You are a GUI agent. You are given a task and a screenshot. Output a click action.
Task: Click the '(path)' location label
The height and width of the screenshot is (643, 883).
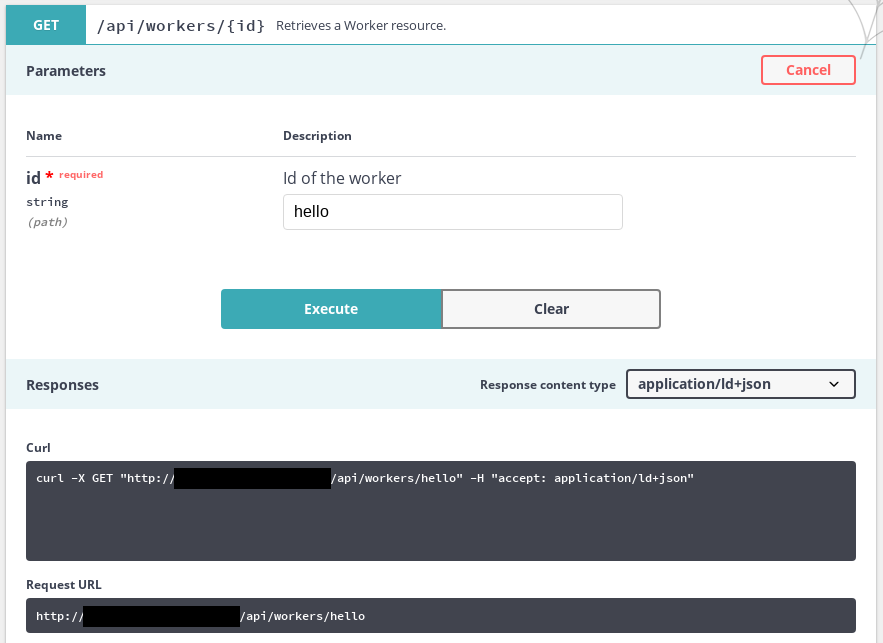tap(47, 222)
